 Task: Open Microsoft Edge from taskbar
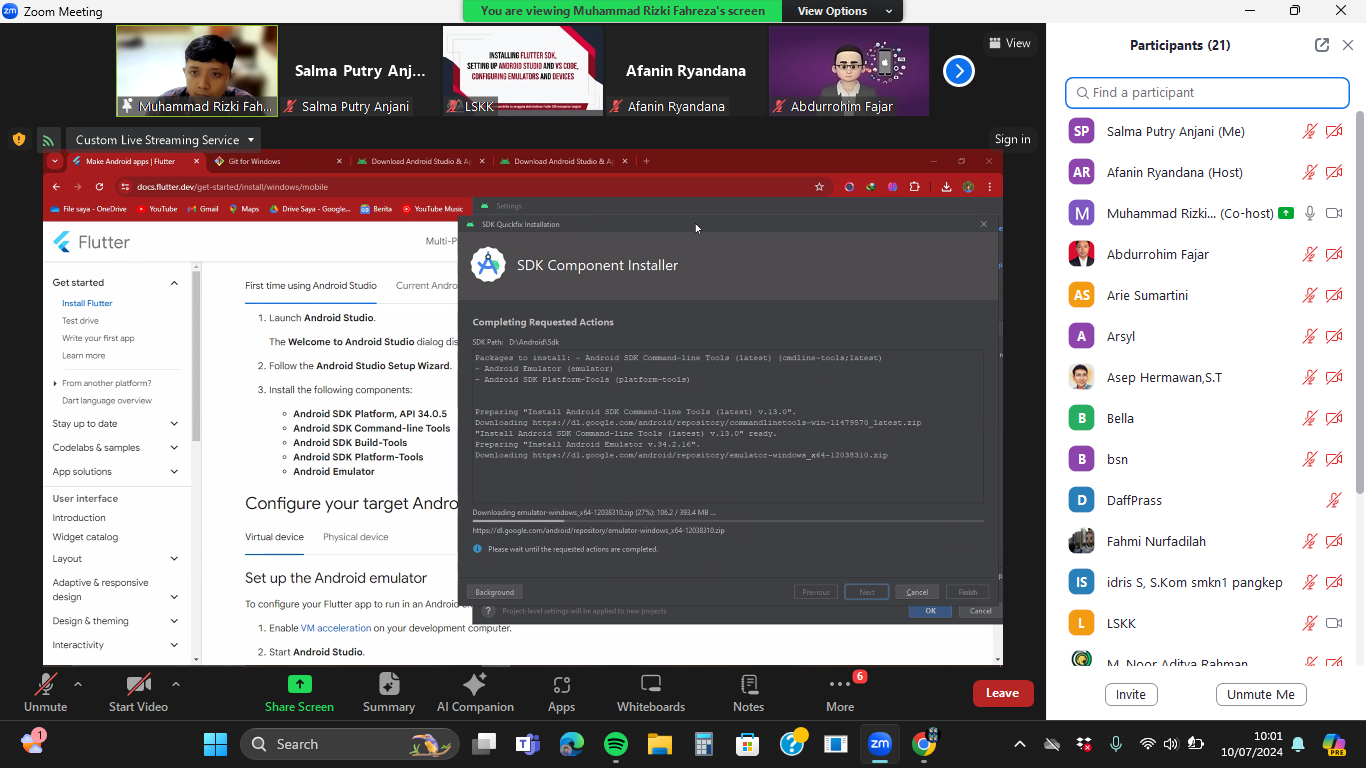click(x=571, y=744)
